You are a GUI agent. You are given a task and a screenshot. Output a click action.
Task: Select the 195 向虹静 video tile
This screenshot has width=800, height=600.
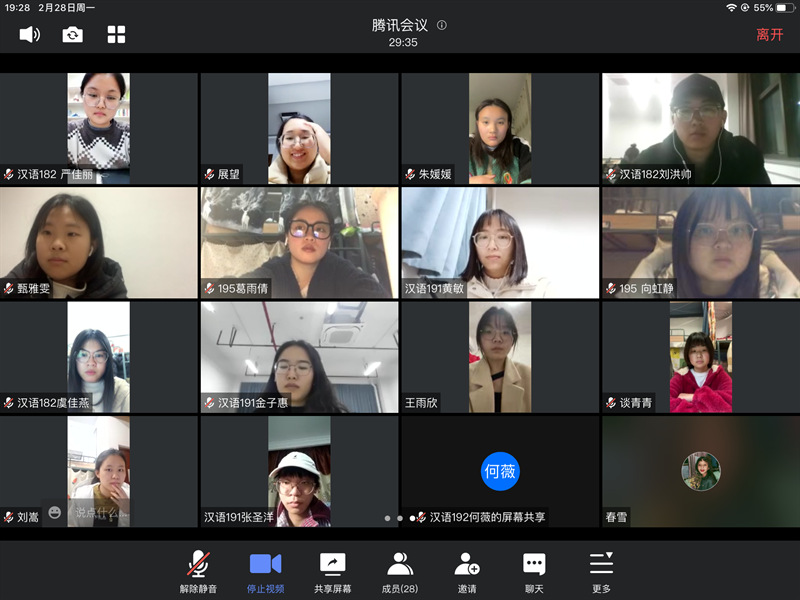click(x=701, y=243)
